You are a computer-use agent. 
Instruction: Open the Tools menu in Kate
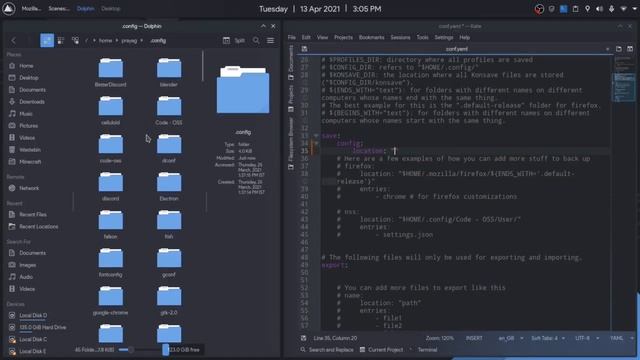(422, 38)
